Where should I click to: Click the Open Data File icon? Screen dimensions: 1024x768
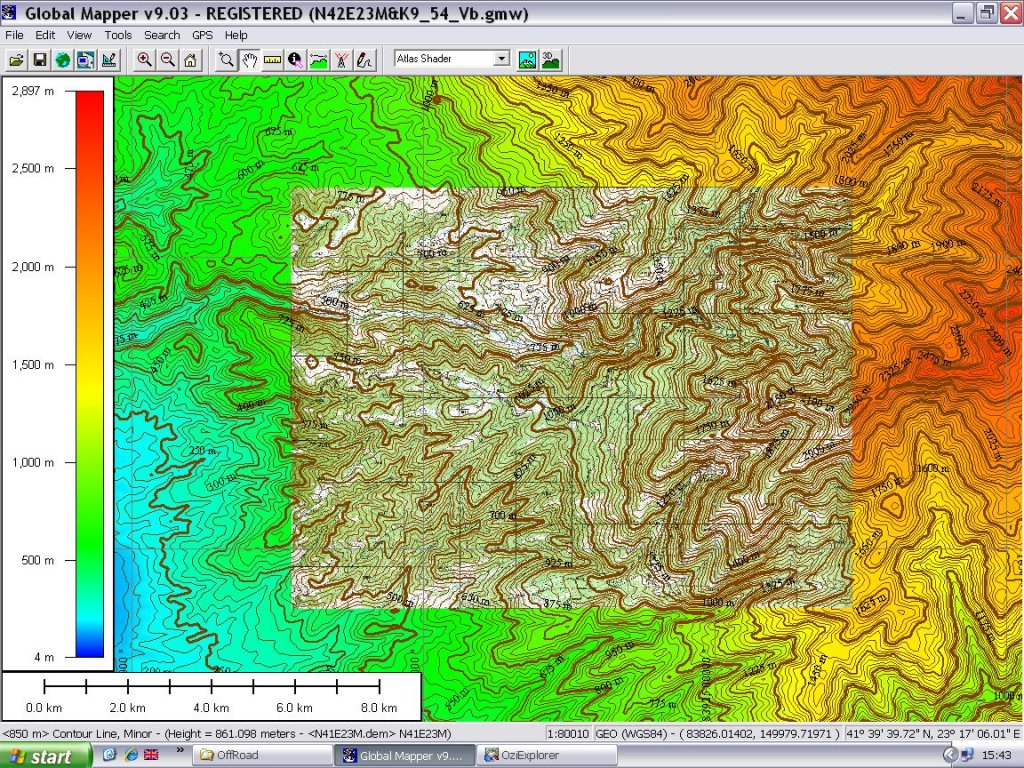pyautogui.click(x=17, y=60)
